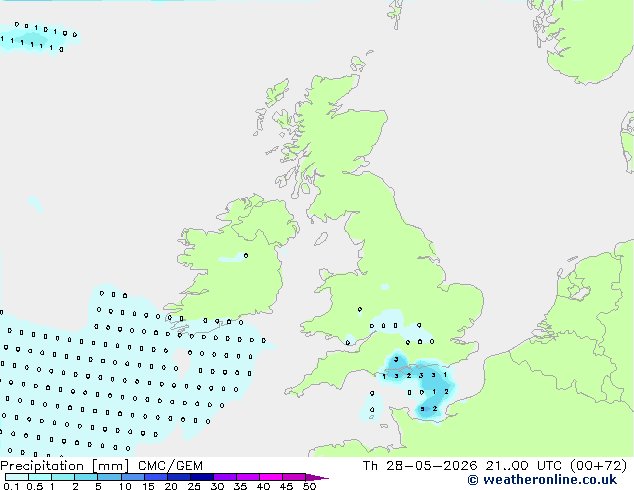Pick the legend swatch between 2 and 5
This screenshot has height=490, width=634.
pos(86,477)
